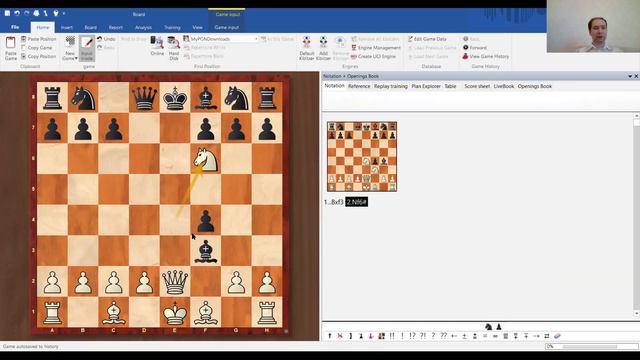Switch to the Training ribbon tab

[x=172, y=27]
